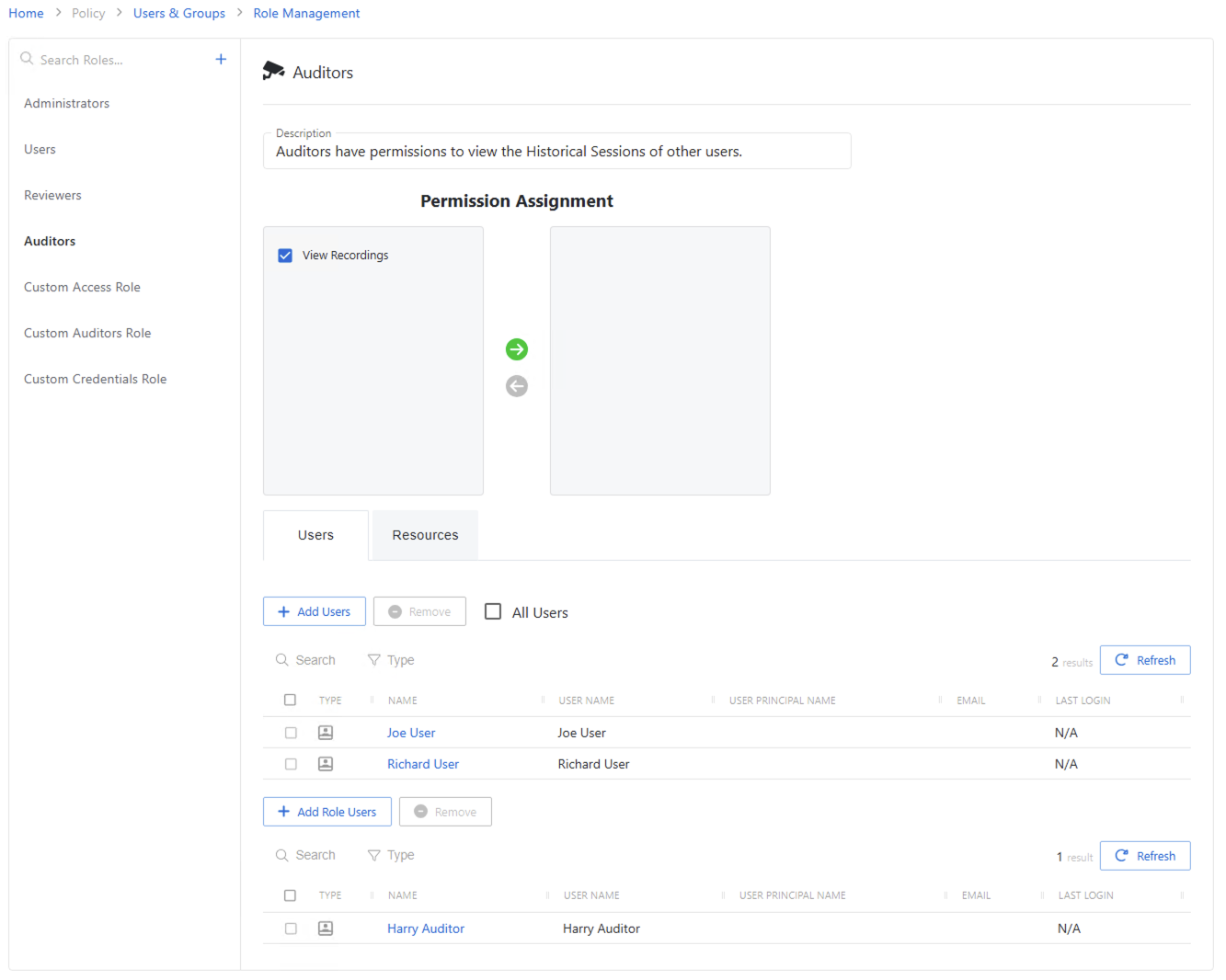1226x980 pixels.
Task: Select Custom Auditors Role in sidebar
Action: tap(87, 333)
